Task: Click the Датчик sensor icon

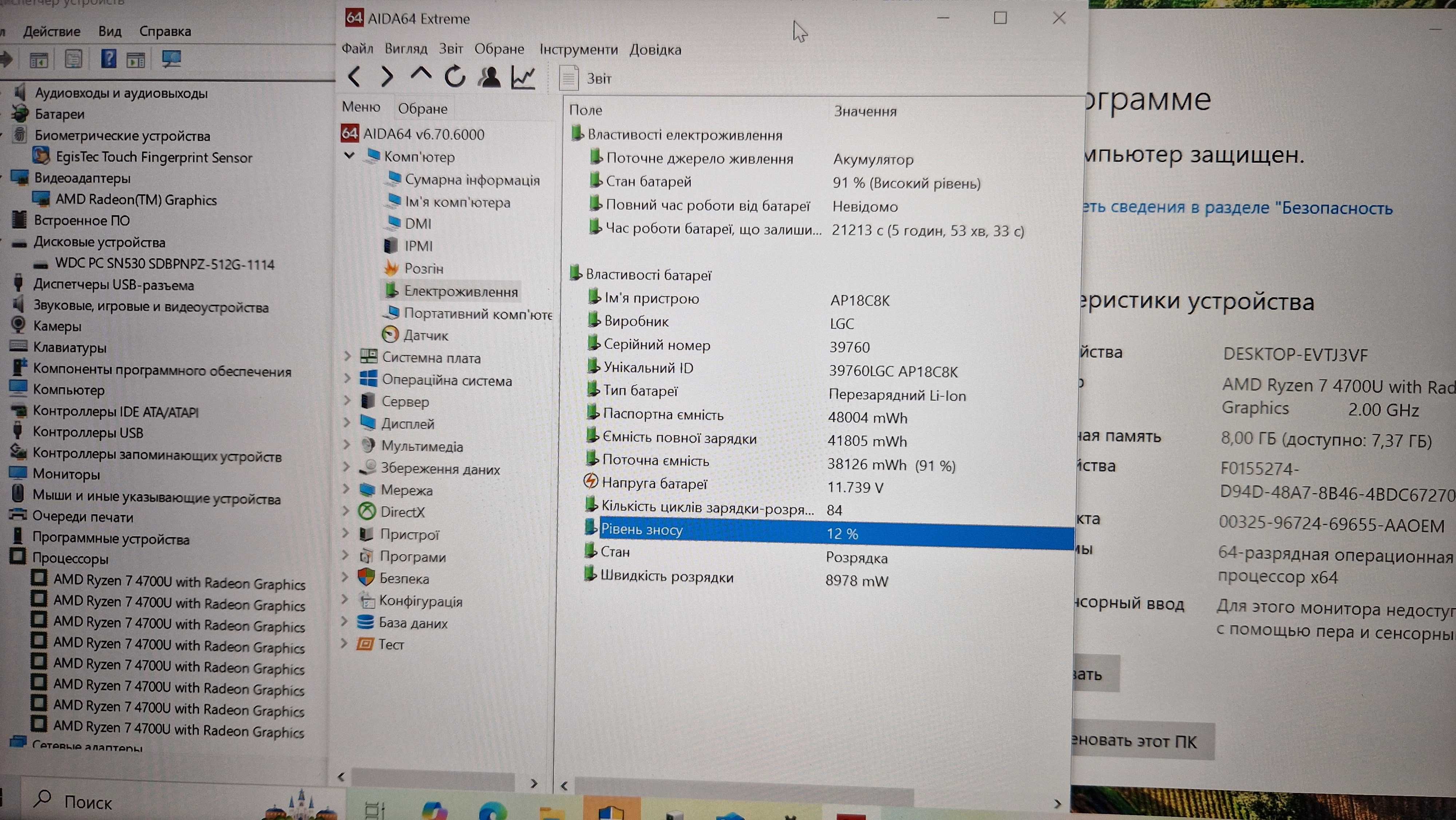Action: coord(390,335)
